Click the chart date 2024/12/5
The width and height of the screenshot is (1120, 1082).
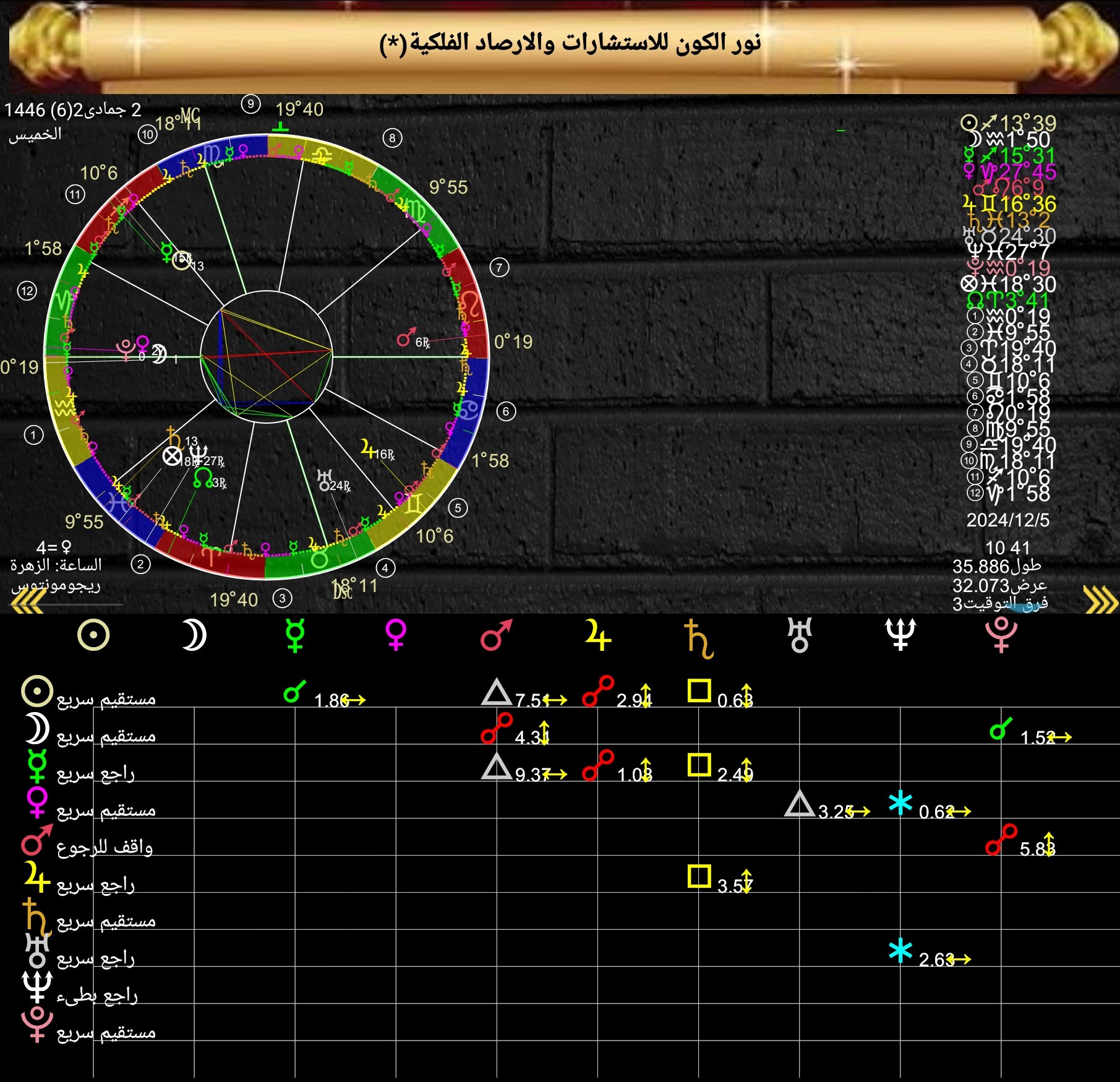pyautogui.click(x=1007, y=520)
